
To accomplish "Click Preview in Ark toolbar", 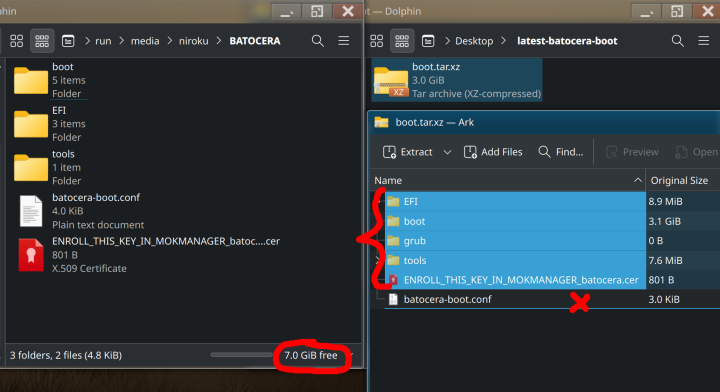I will [x=632, y=152].
